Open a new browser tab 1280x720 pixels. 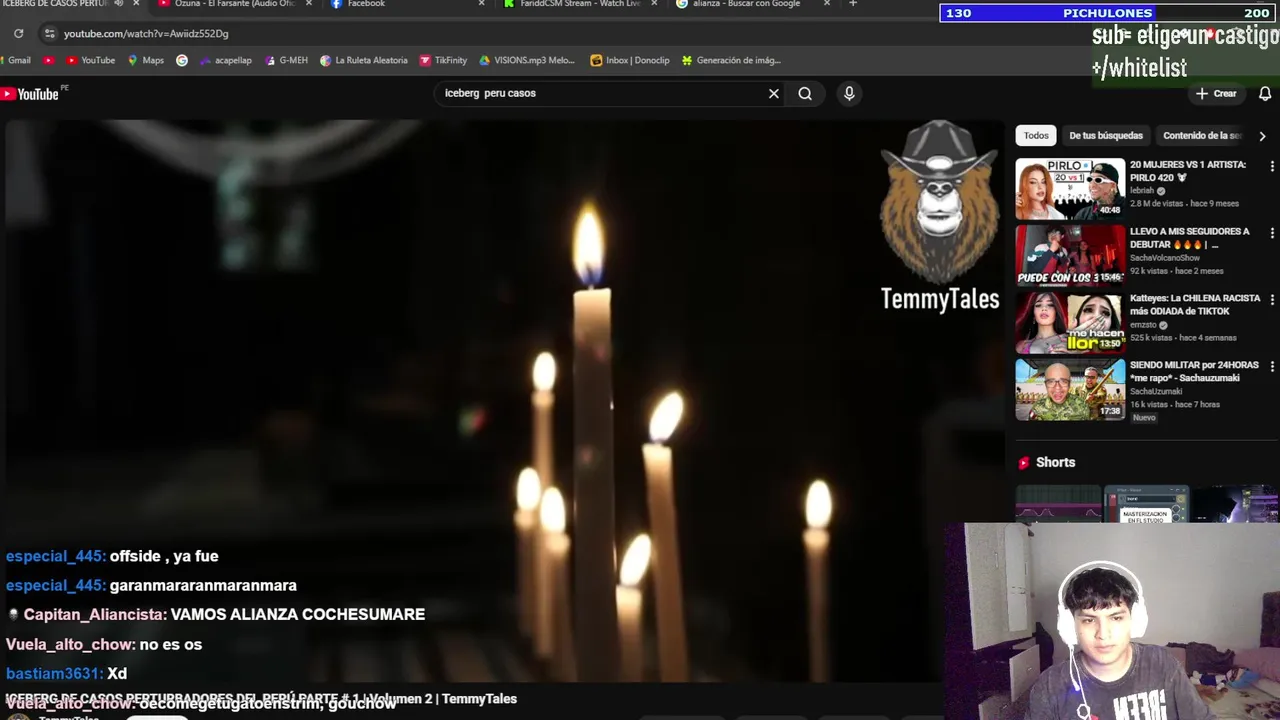point(853,4)
